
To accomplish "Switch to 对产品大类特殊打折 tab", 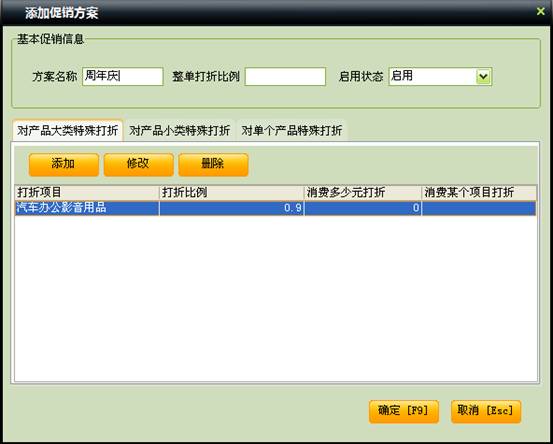I will click(x=67, y=131).
